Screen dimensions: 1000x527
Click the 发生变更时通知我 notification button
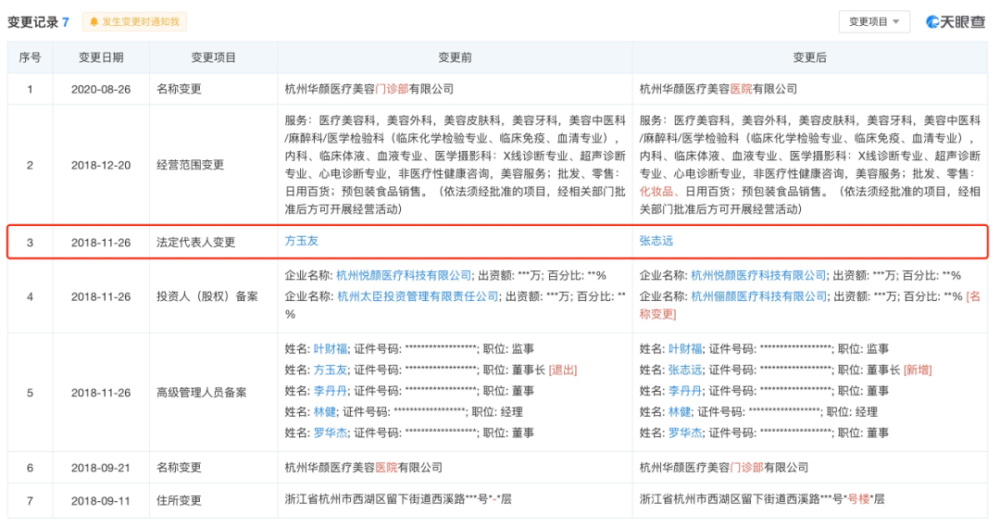coord(135,22)
